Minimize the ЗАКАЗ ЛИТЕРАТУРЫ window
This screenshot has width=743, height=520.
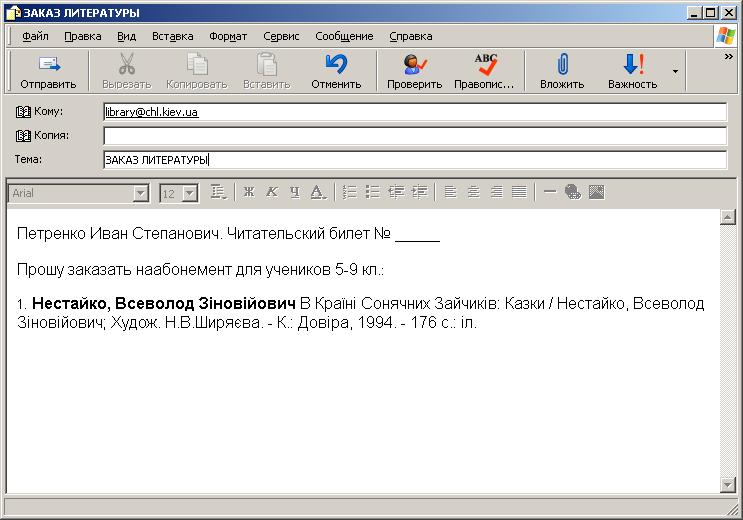tap(694, 13)
